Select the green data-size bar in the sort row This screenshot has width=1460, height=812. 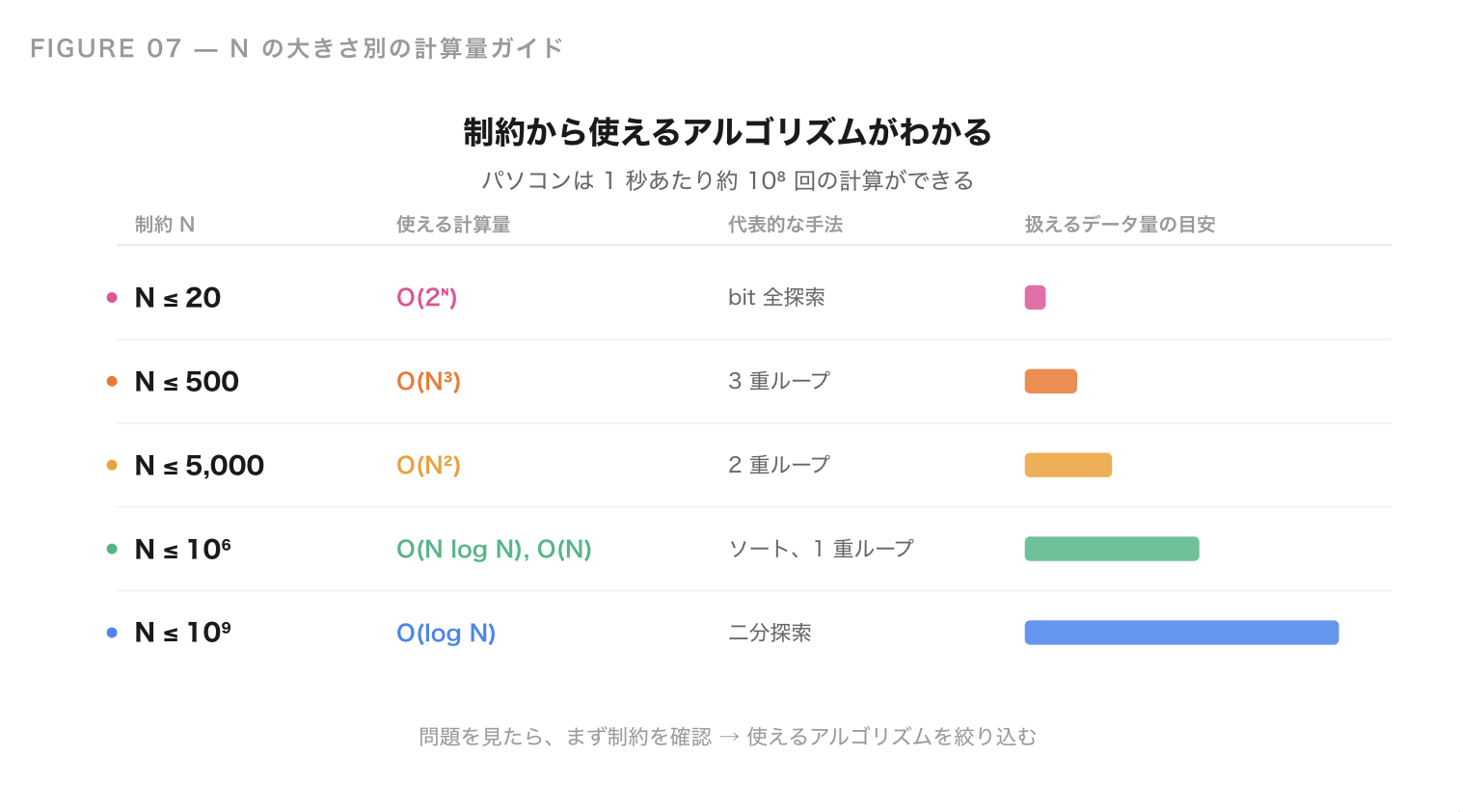[1111, 549]
